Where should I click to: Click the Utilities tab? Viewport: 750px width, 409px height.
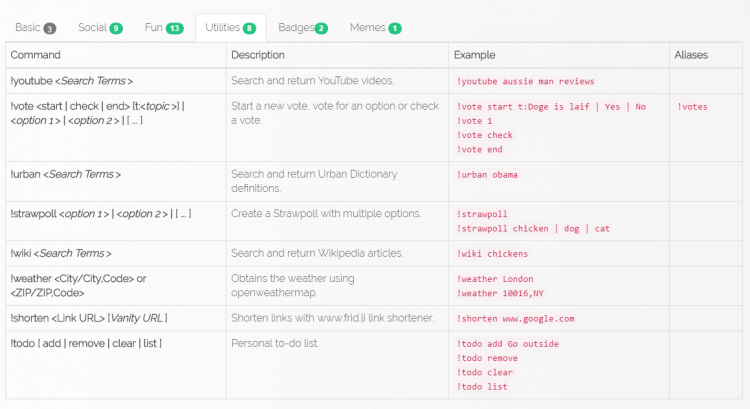(x=231, y=28)
